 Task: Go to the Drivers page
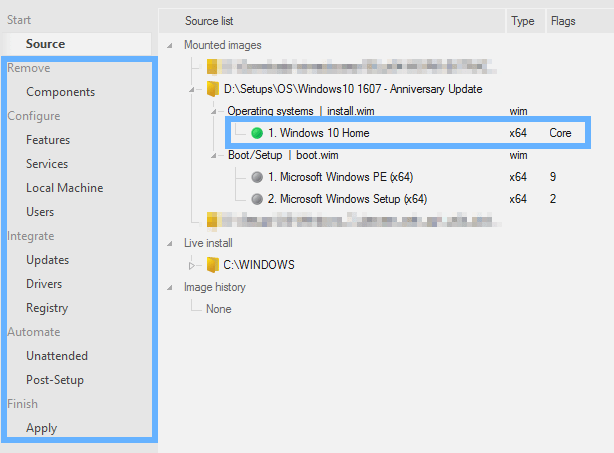(x=44, y=283)
